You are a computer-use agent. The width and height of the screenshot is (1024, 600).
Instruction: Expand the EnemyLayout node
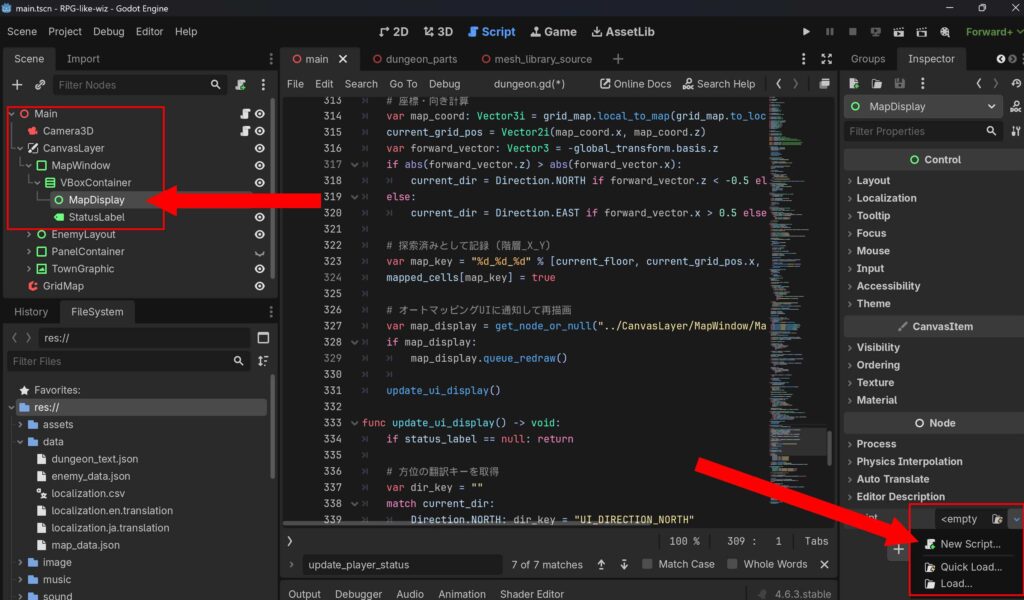[29, 234]
